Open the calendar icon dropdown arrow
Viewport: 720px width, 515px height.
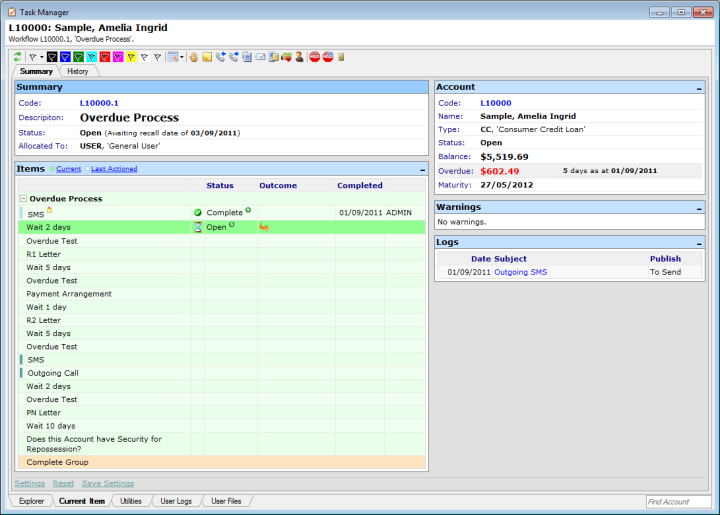click(182, 57)
